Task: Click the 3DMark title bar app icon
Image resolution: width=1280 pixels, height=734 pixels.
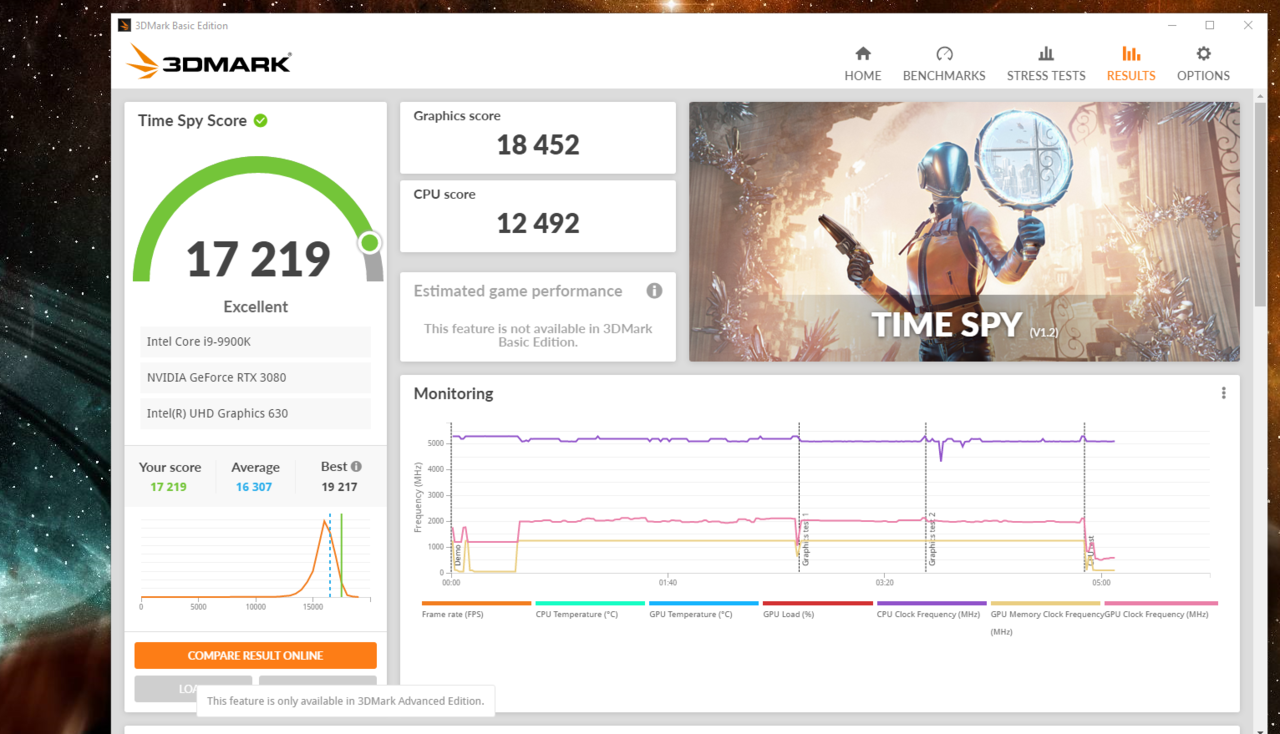Action: click(124, 25)
